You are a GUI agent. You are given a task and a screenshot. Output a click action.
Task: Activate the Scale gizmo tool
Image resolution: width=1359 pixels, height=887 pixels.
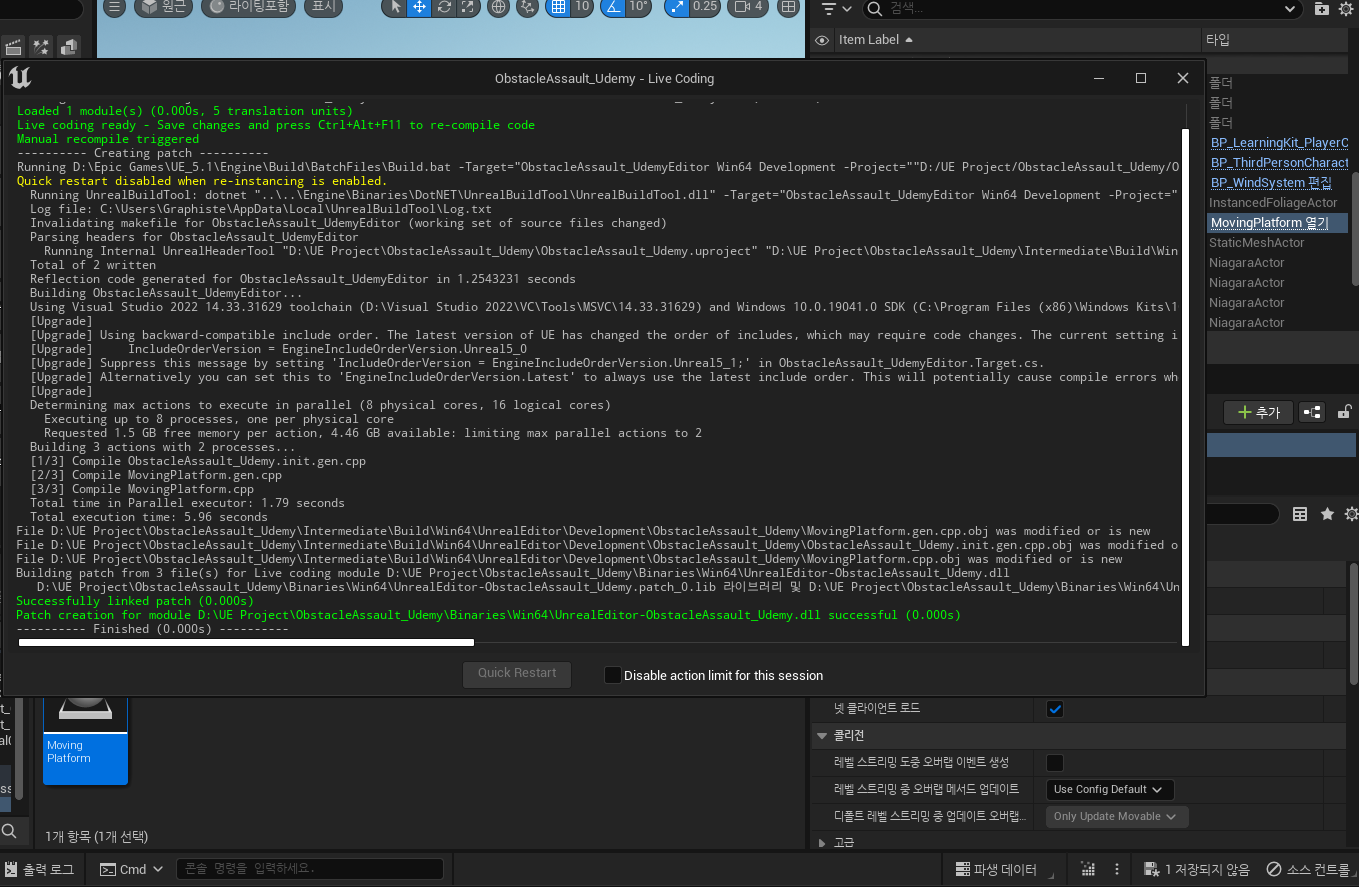467,7
